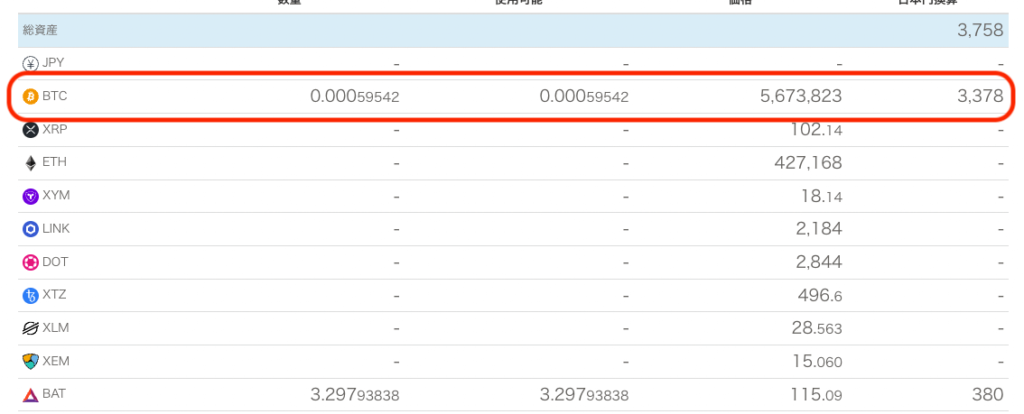
Task: Click XYM price 18.14
Action: [x=822, y=196]
